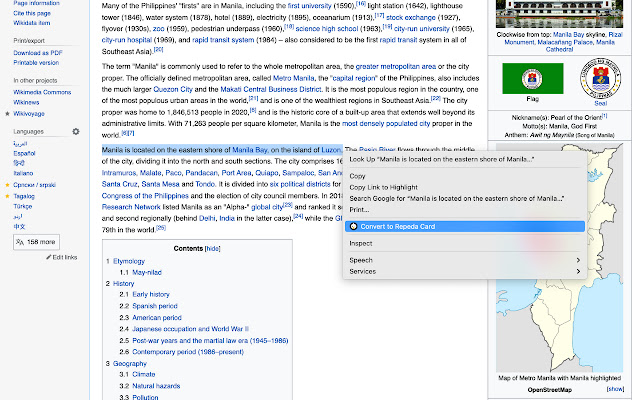Viewport: 640px width, 400px height.
Task: Switch to the Tagalog language version
Action: point(24,196)
